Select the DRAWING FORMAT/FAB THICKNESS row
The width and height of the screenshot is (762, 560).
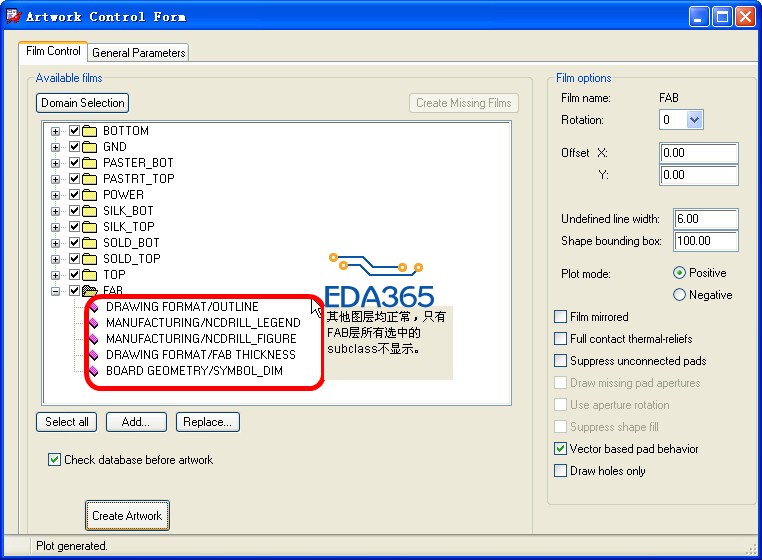coord(201,355)
